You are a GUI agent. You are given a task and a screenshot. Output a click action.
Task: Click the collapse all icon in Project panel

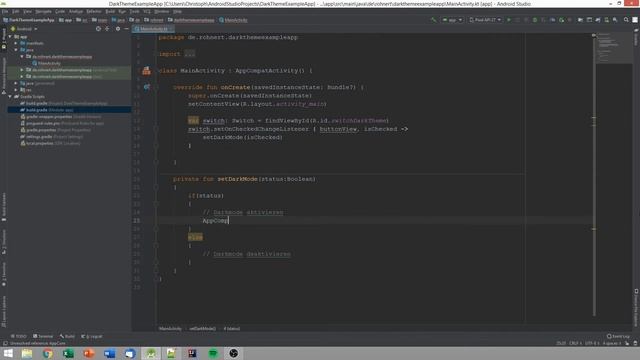tap(107, 29)
